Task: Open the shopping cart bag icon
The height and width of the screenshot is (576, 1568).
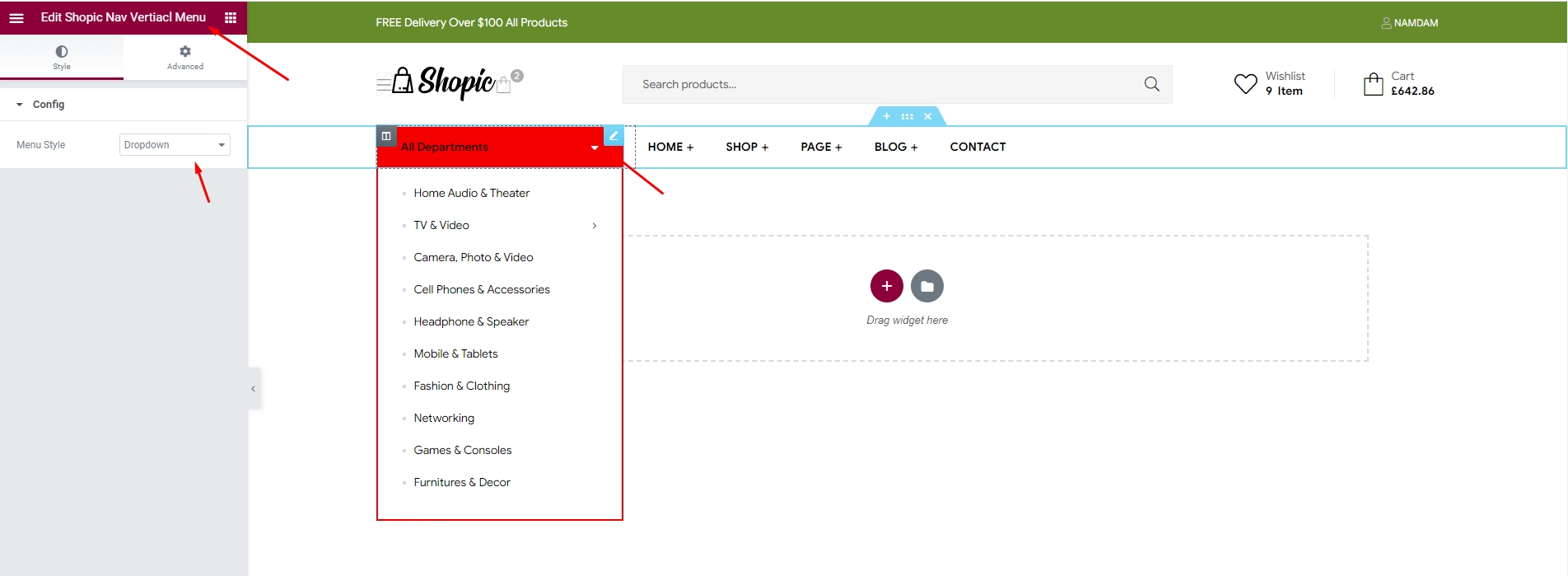Action: point(1373,84)
